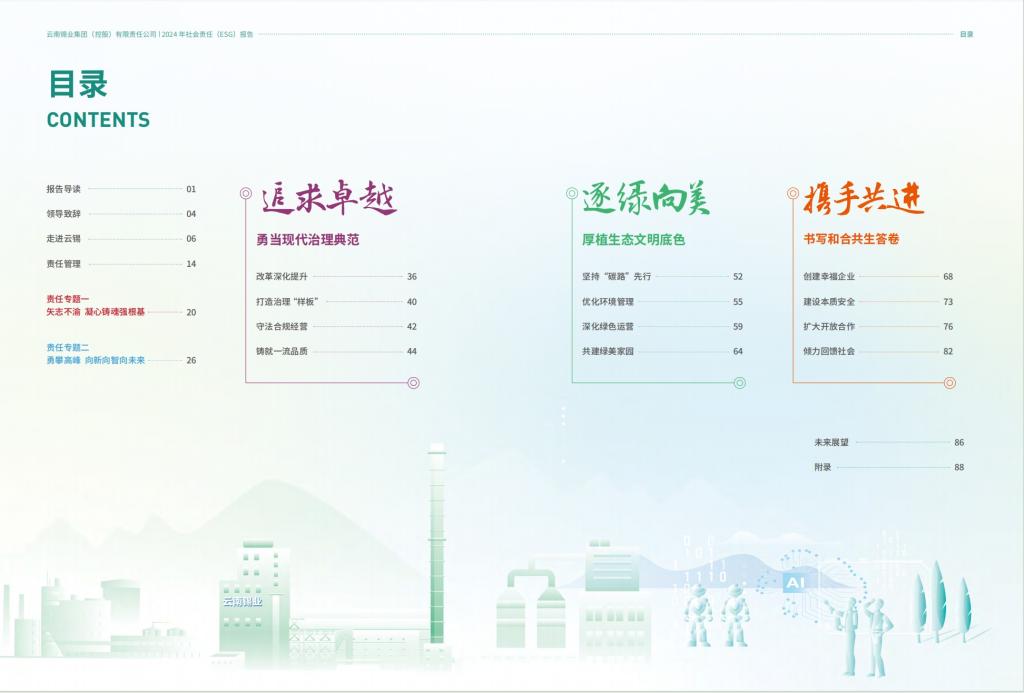Jump to 未来展望 on page 86
This screenshot has width=1024, height=693.
[831, 442]
